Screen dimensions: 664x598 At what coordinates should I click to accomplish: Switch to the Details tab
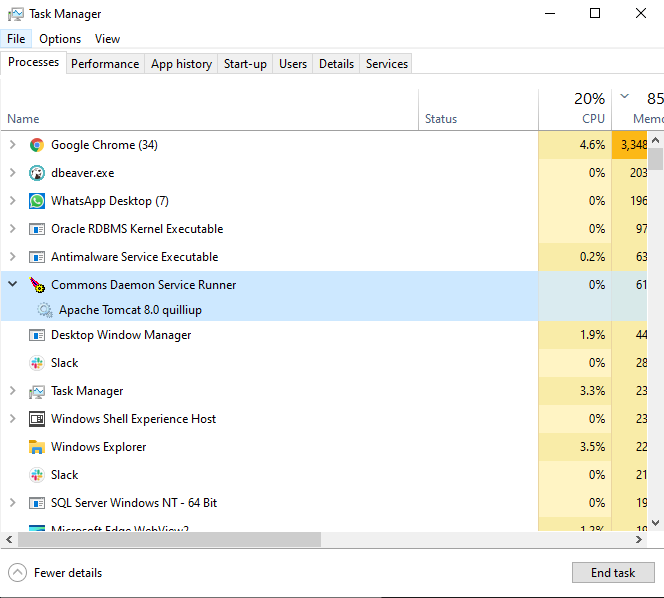point(336,64)
